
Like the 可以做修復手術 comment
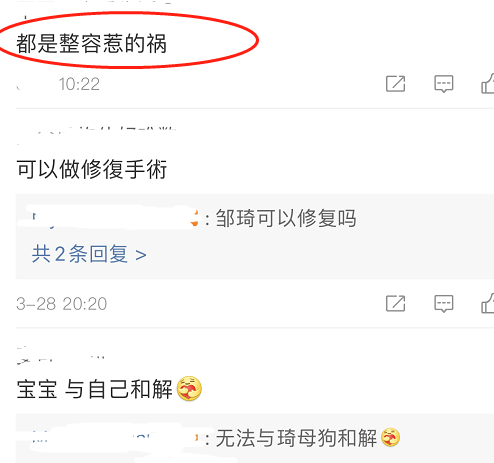click(x=487, y=303)
